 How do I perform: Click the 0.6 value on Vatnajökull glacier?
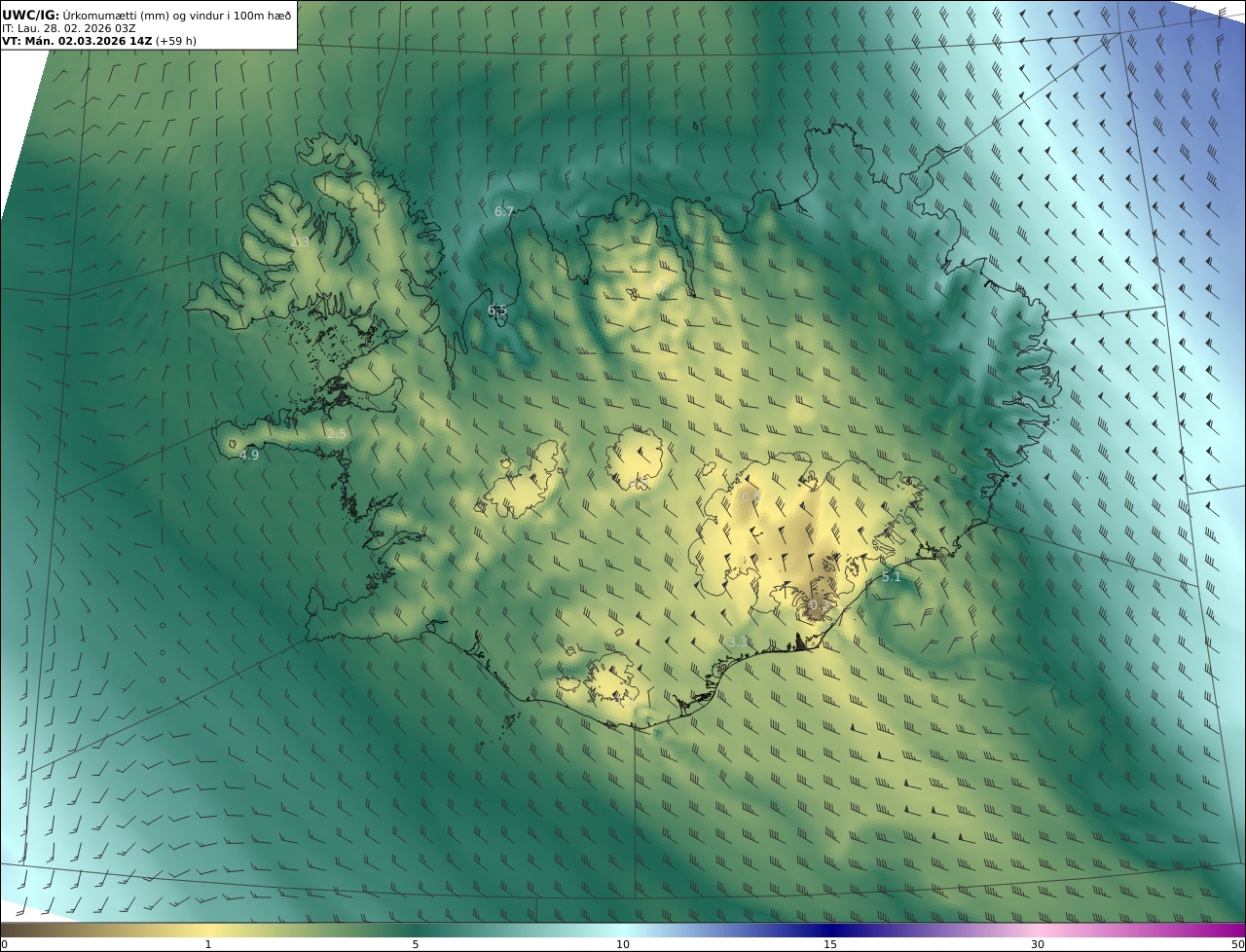tap(750, 496)
